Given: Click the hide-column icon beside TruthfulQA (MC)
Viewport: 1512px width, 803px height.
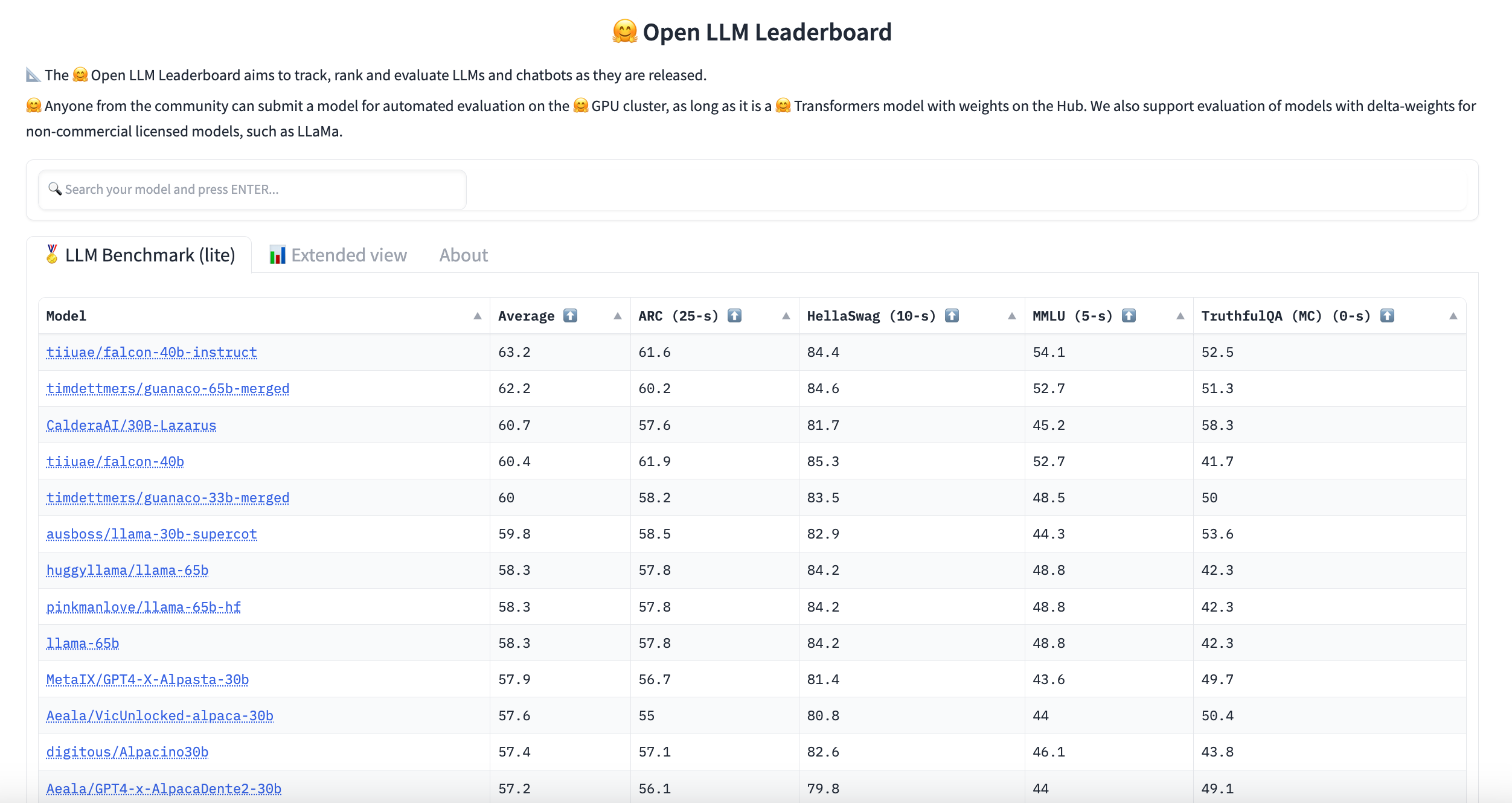Looking at the screenshot, I should tap(1387, 315).
